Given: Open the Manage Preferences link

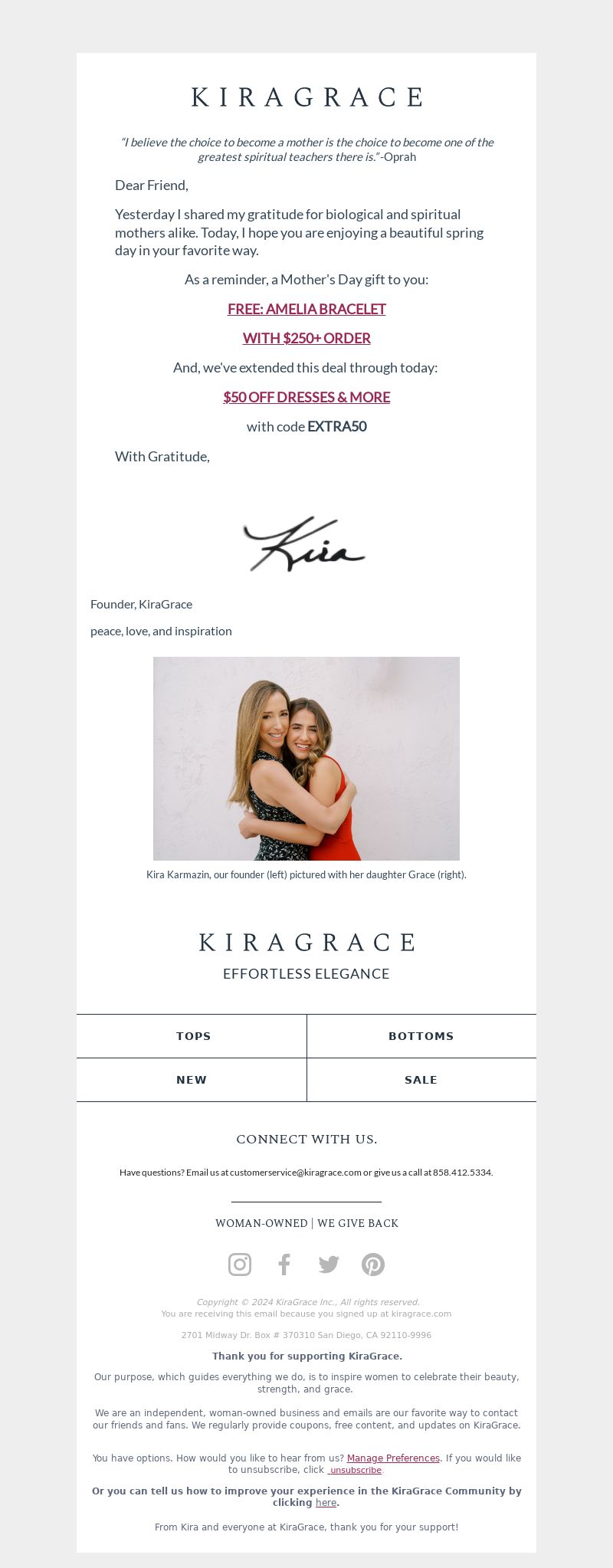Looking at the screenshot, I should pyautogui.click(x=393, y=1458).
